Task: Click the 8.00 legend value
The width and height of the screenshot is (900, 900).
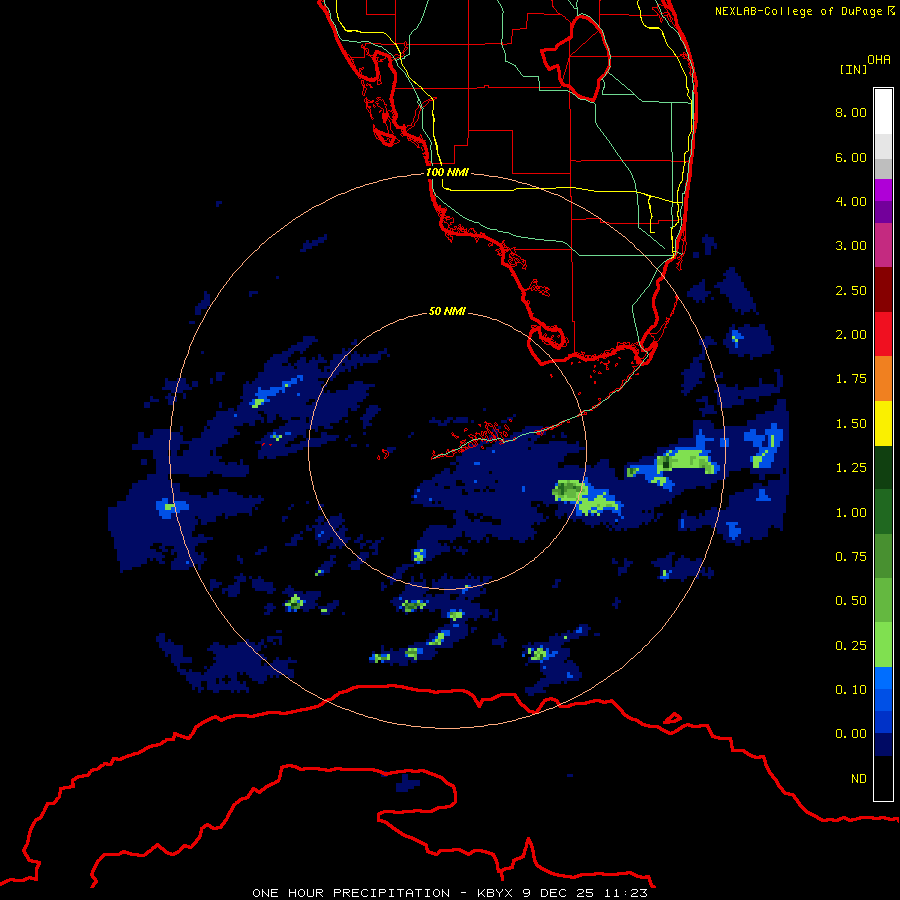Action: [851, 112]
